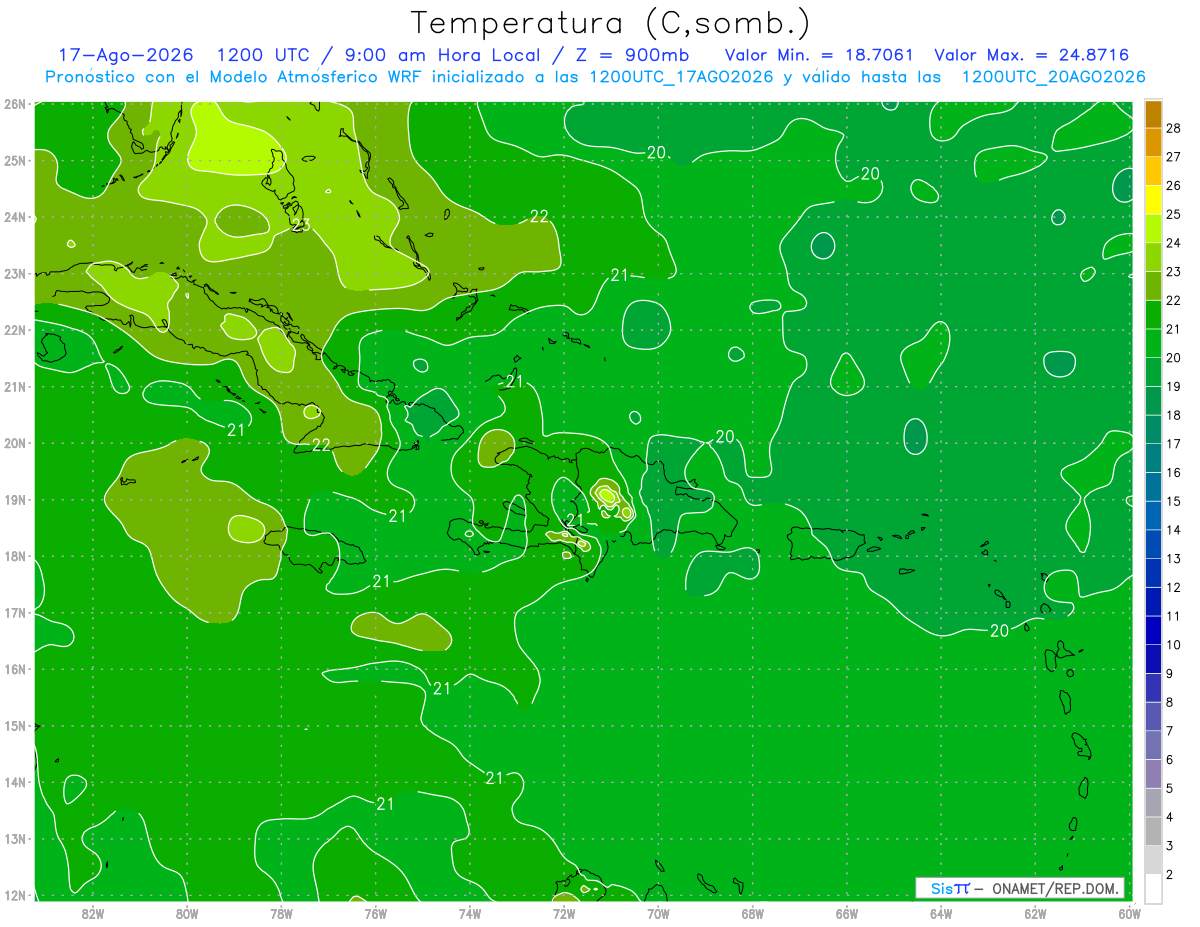Image resolution: width=1200 pixels, height=927 pixels.
Task: Click color bar value "17"
Action: click(1174, 444)
